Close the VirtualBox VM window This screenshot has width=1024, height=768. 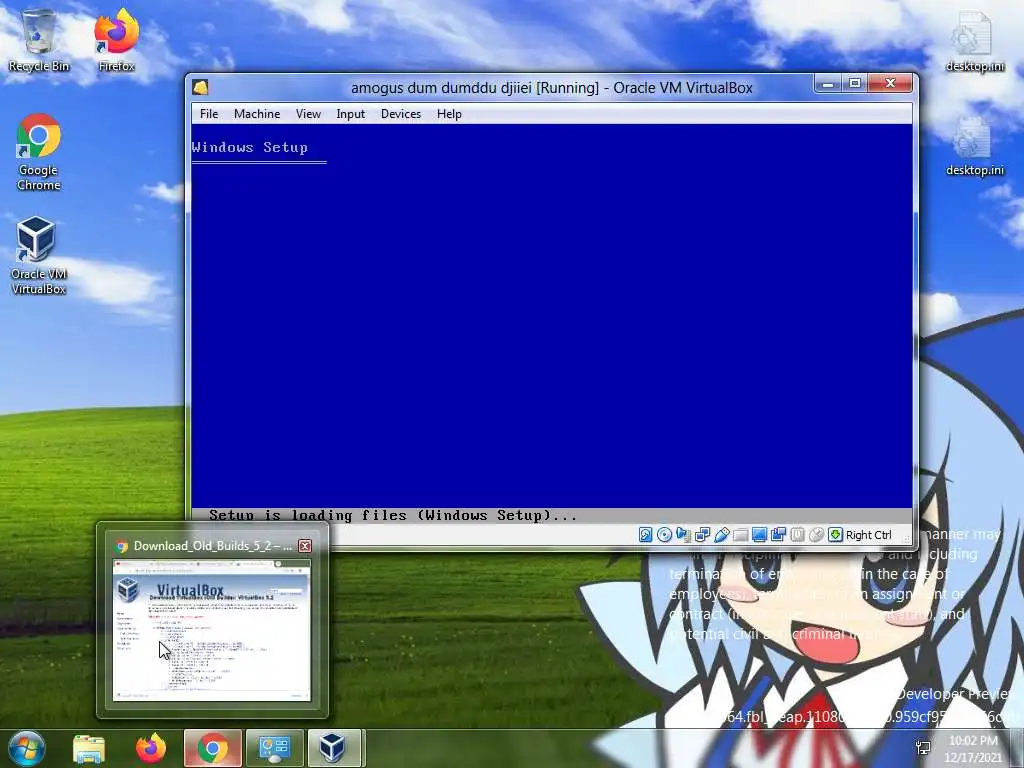coord(890,84)
